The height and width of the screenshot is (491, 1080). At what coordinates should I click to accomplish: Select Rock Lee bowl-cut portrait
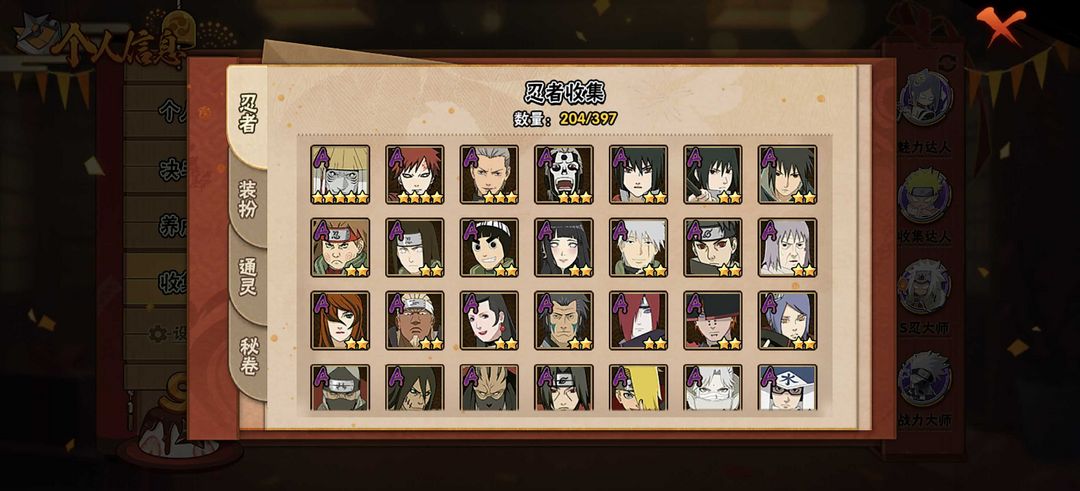click(x=489, y=247)
